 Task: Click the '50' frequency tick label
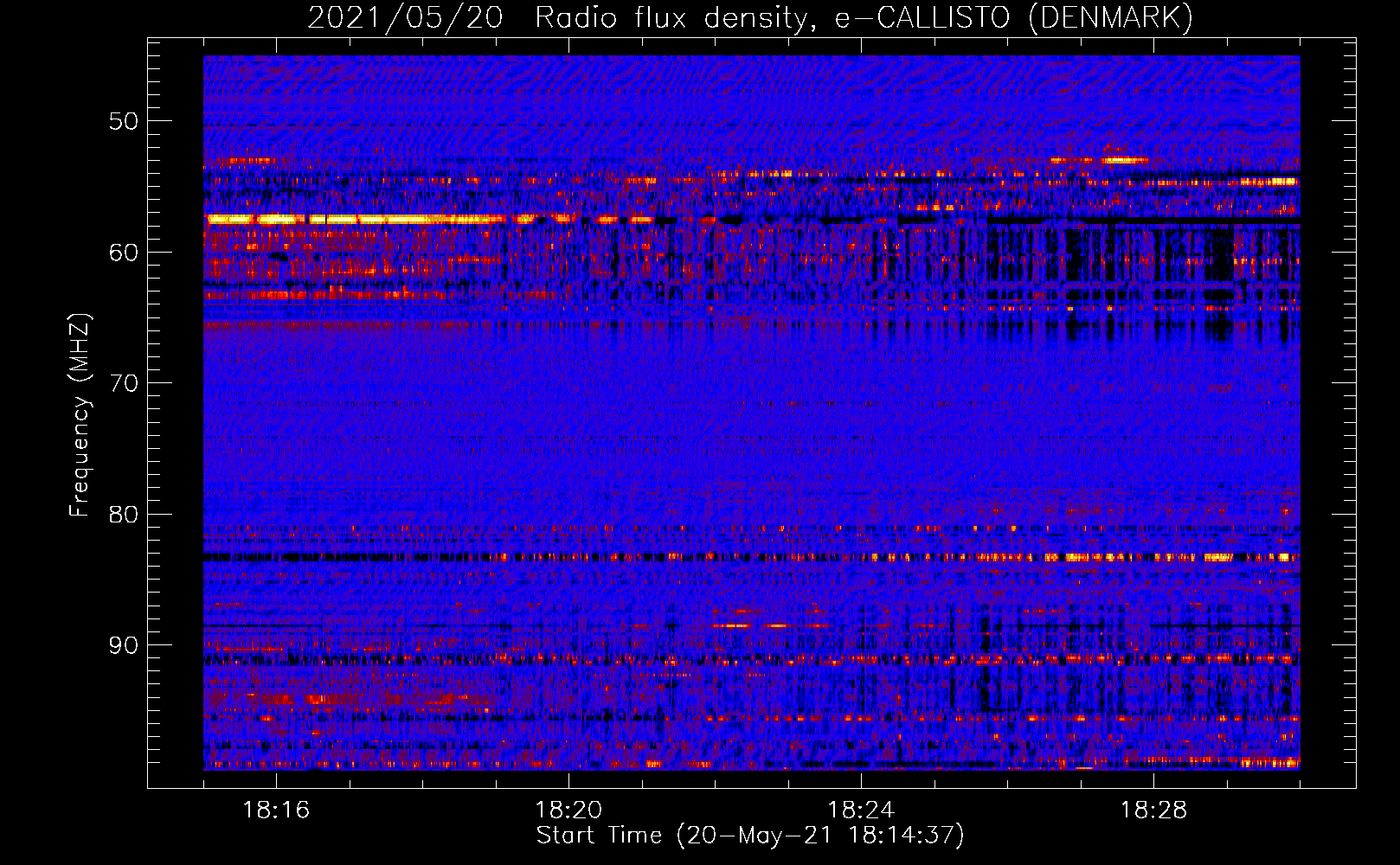click(x=123, y=121)
